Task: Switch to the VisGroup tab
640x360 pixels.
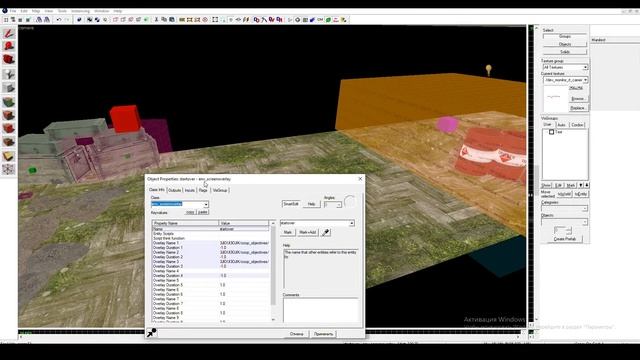Action: (x=220, y=190)
